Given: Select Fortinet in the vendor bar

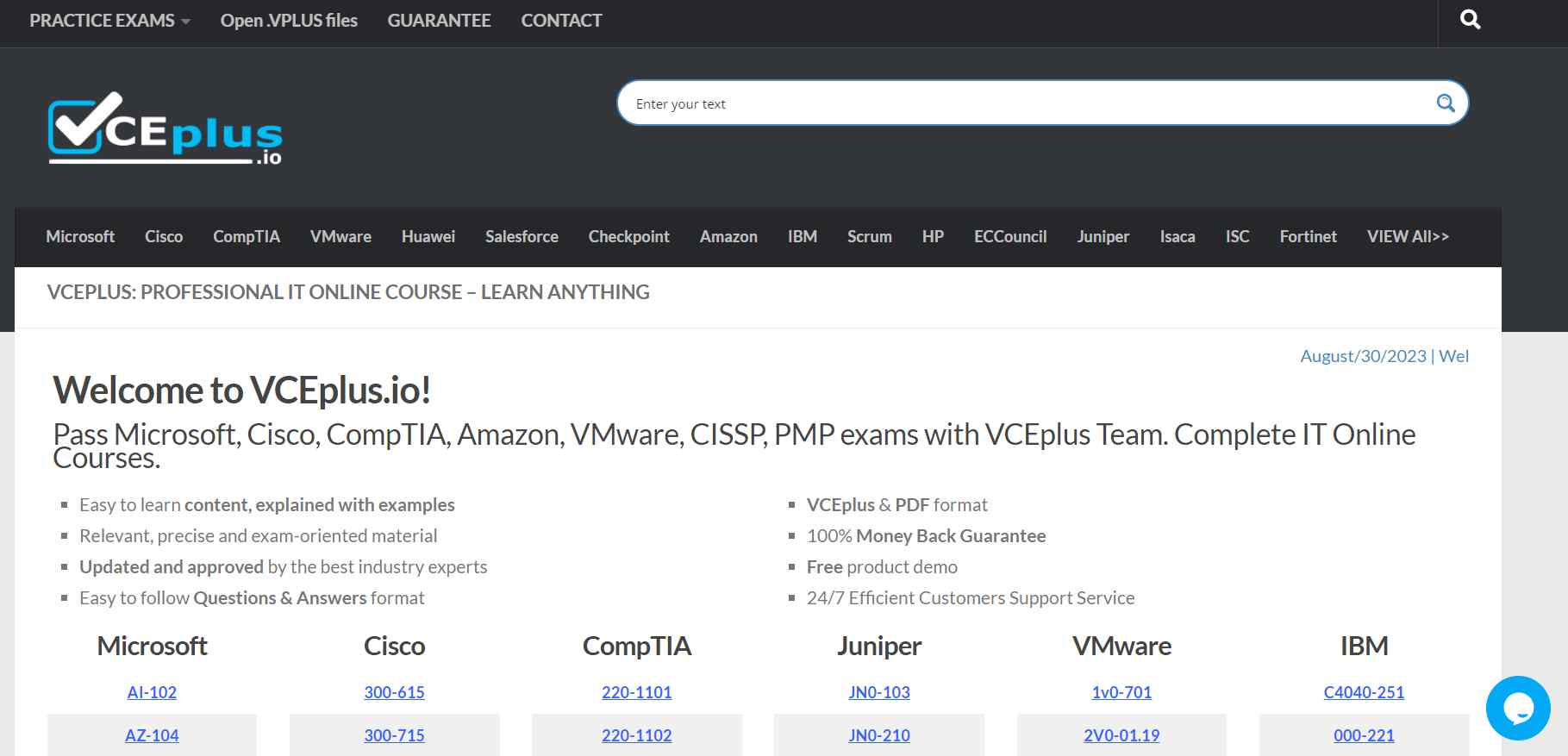Looking at the screenshot, I should tap(1308, 236).
